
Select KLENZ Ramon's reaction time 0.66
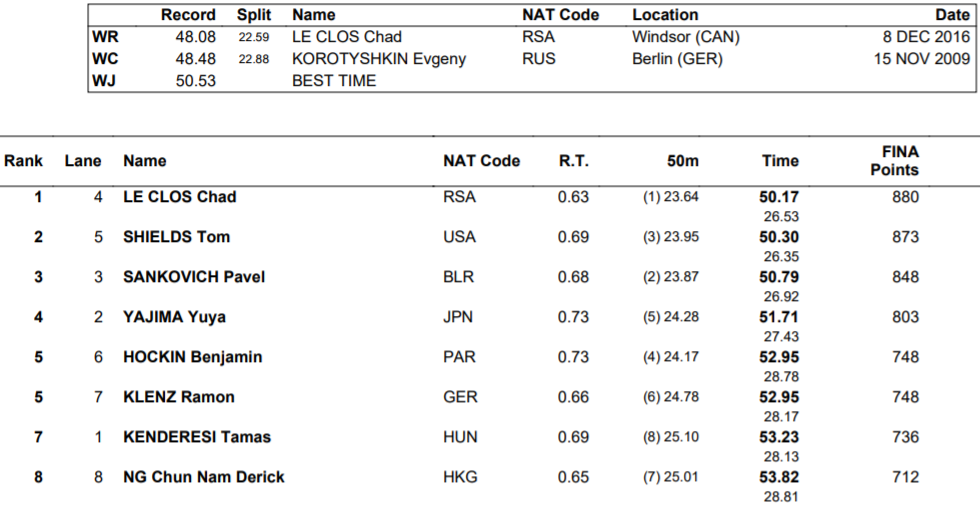pos(573,397)
